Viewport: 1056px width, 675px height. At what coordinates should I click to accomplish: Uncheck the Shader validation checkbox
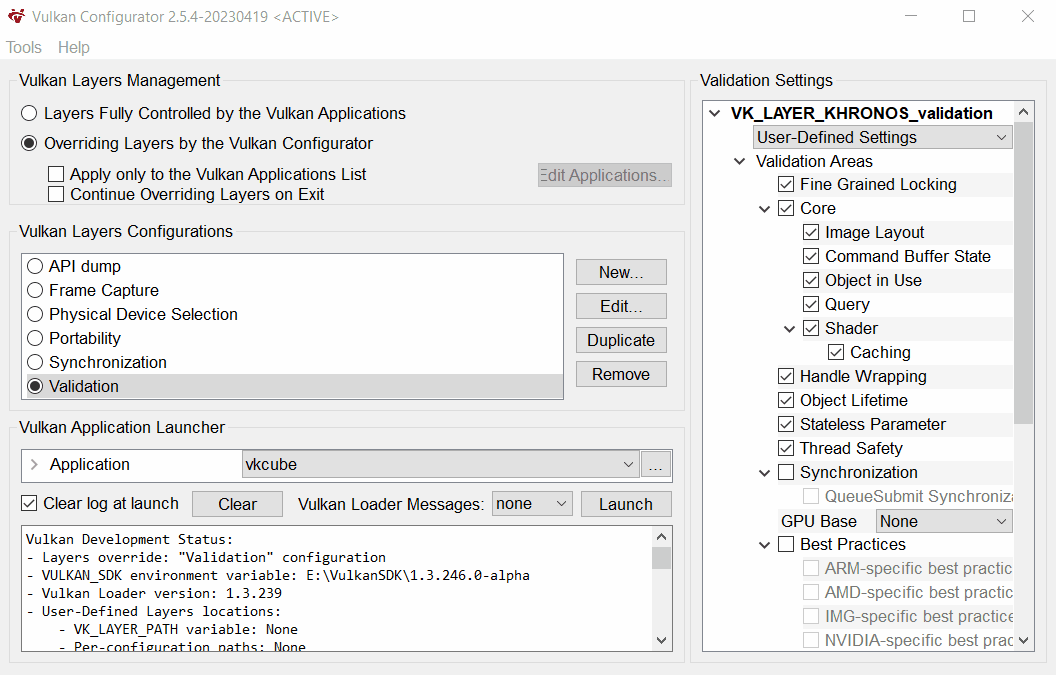(811, 328)
